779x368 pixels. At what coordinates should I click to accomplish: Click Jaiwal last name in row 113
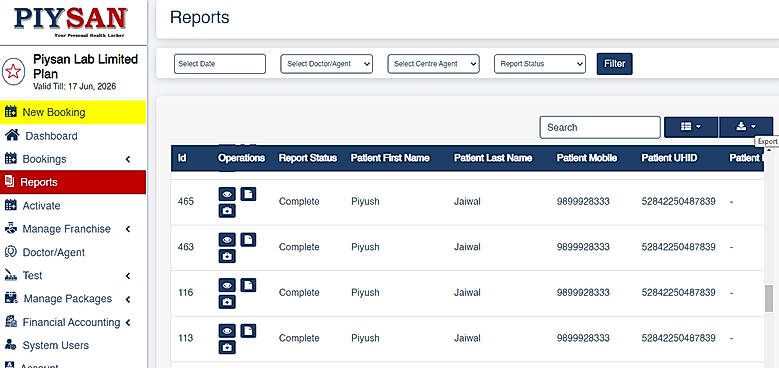pos(467,338)
